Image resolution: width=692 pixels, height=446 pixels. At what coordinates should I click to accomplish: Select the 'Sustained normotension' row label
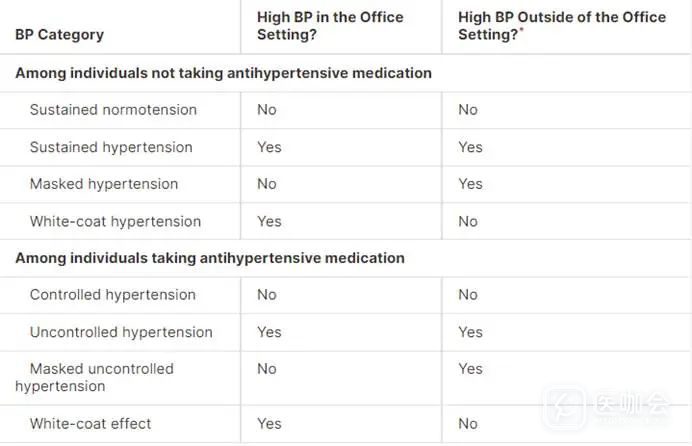[x=113, y=110]
